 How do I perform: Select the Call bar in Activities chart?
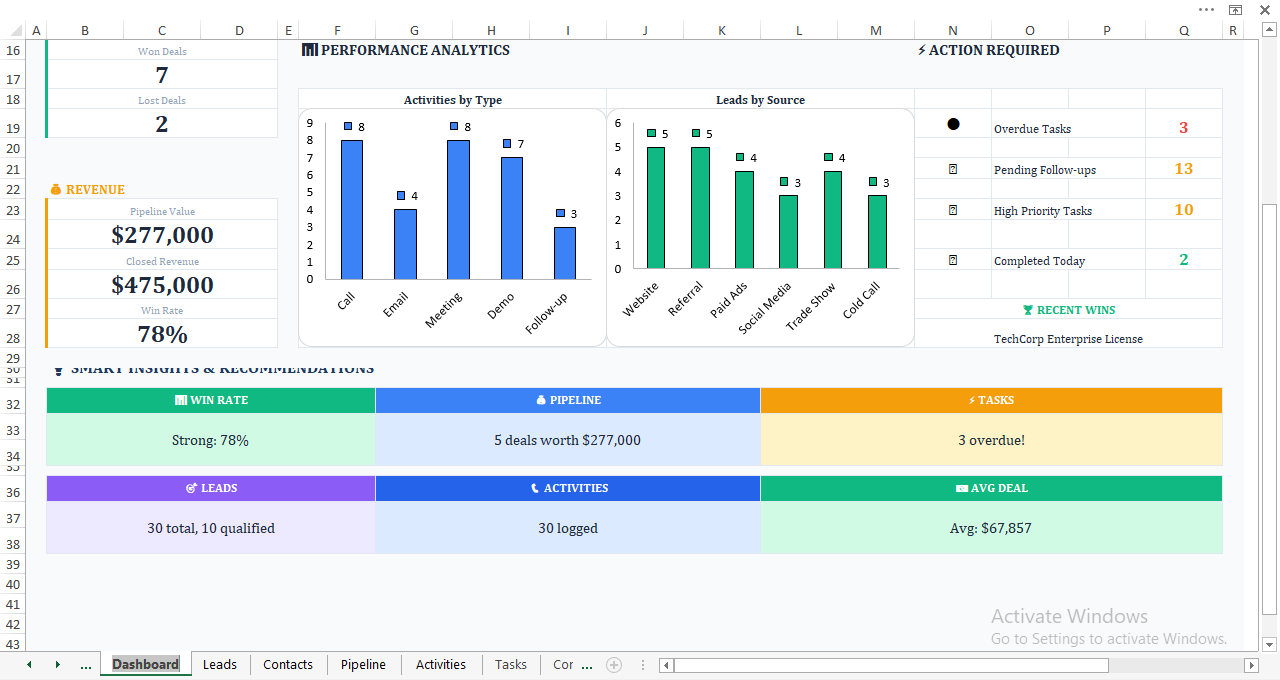352,210
